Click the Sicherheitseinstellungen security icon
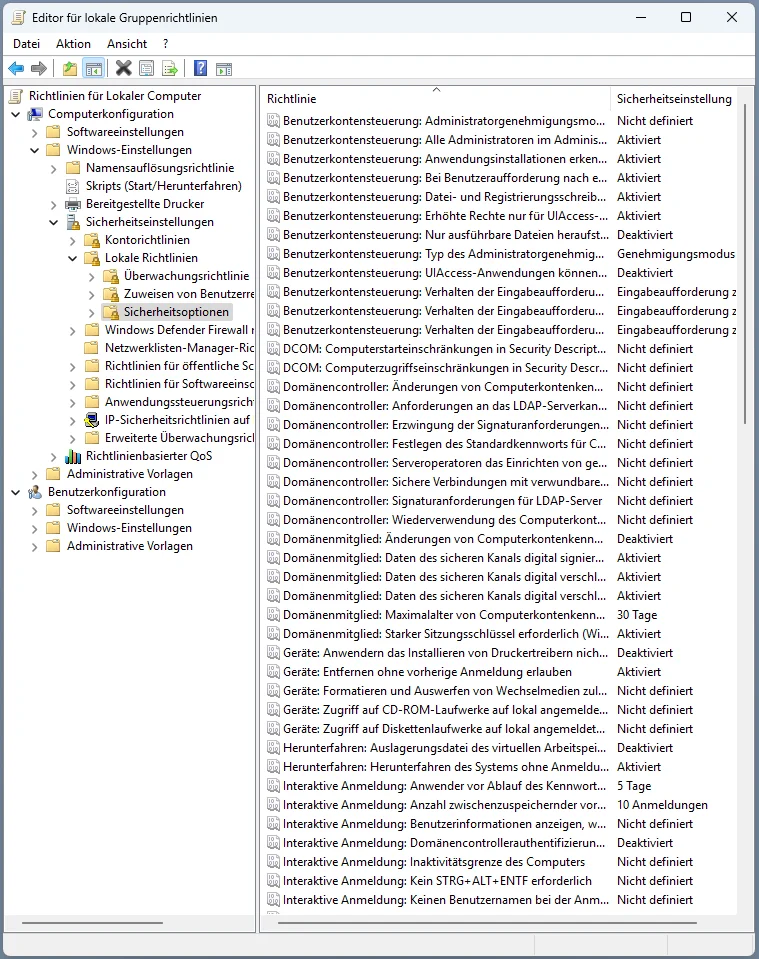Viewport: 759px width, 959px height. coord(73,222)
